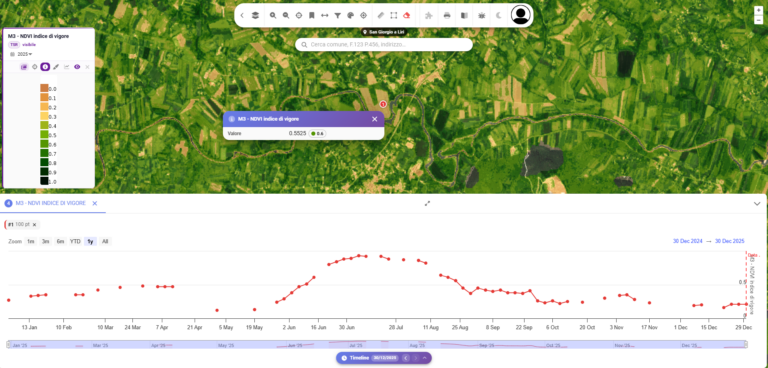The height and width of the screenshot is (368, 768).
Task: Toggle dark mode with the moon icon
Action: coord(499,16)
